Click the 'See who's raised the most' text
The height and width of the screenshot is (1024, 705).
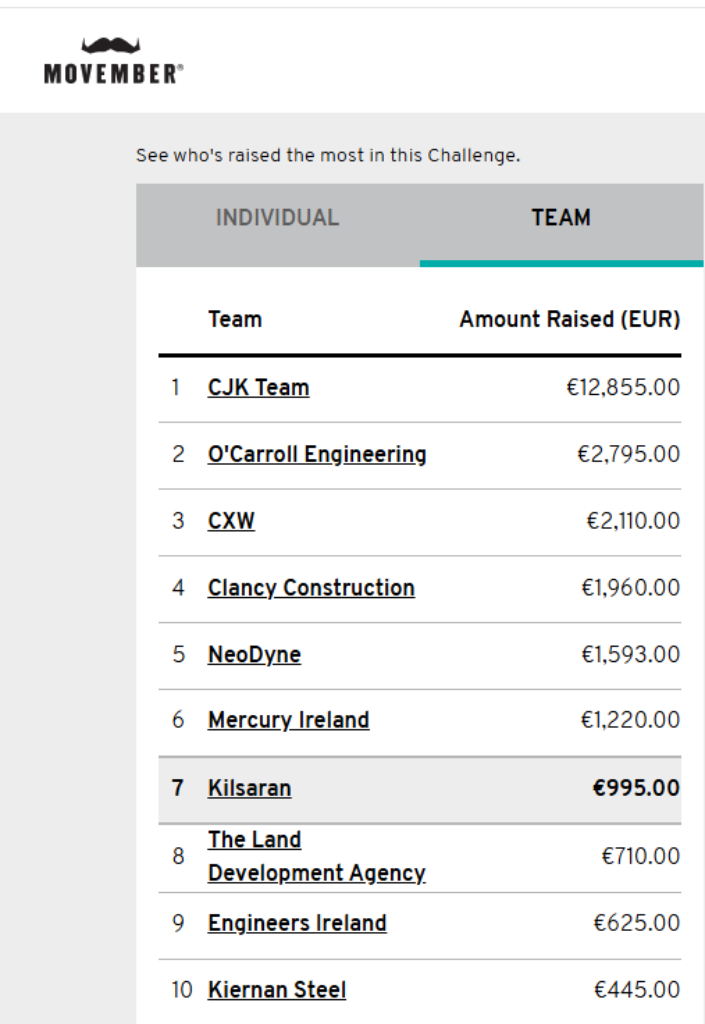point(328,156)
